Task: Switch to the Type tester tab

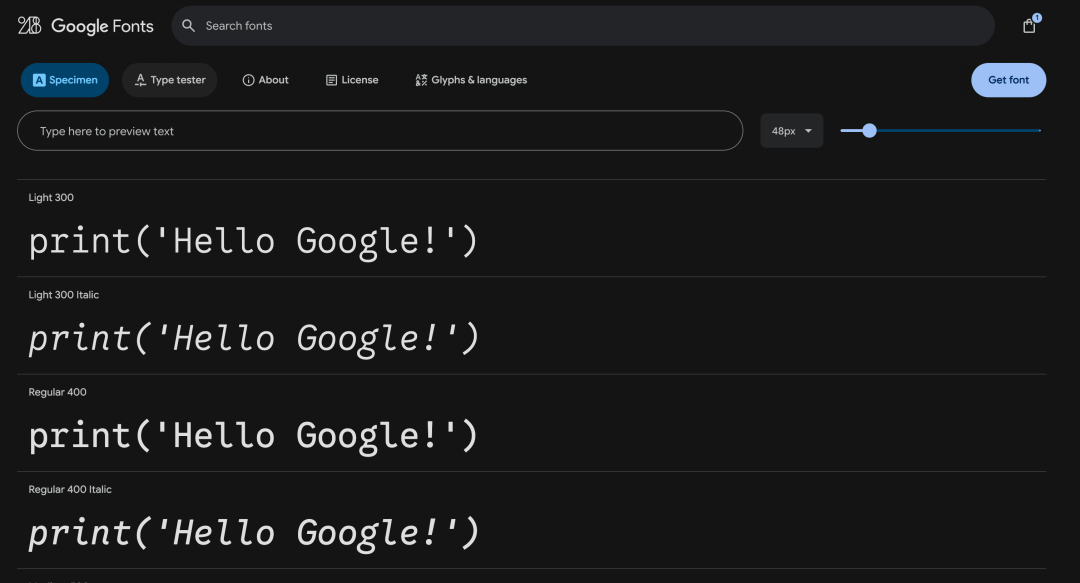Action: [169, 80]
